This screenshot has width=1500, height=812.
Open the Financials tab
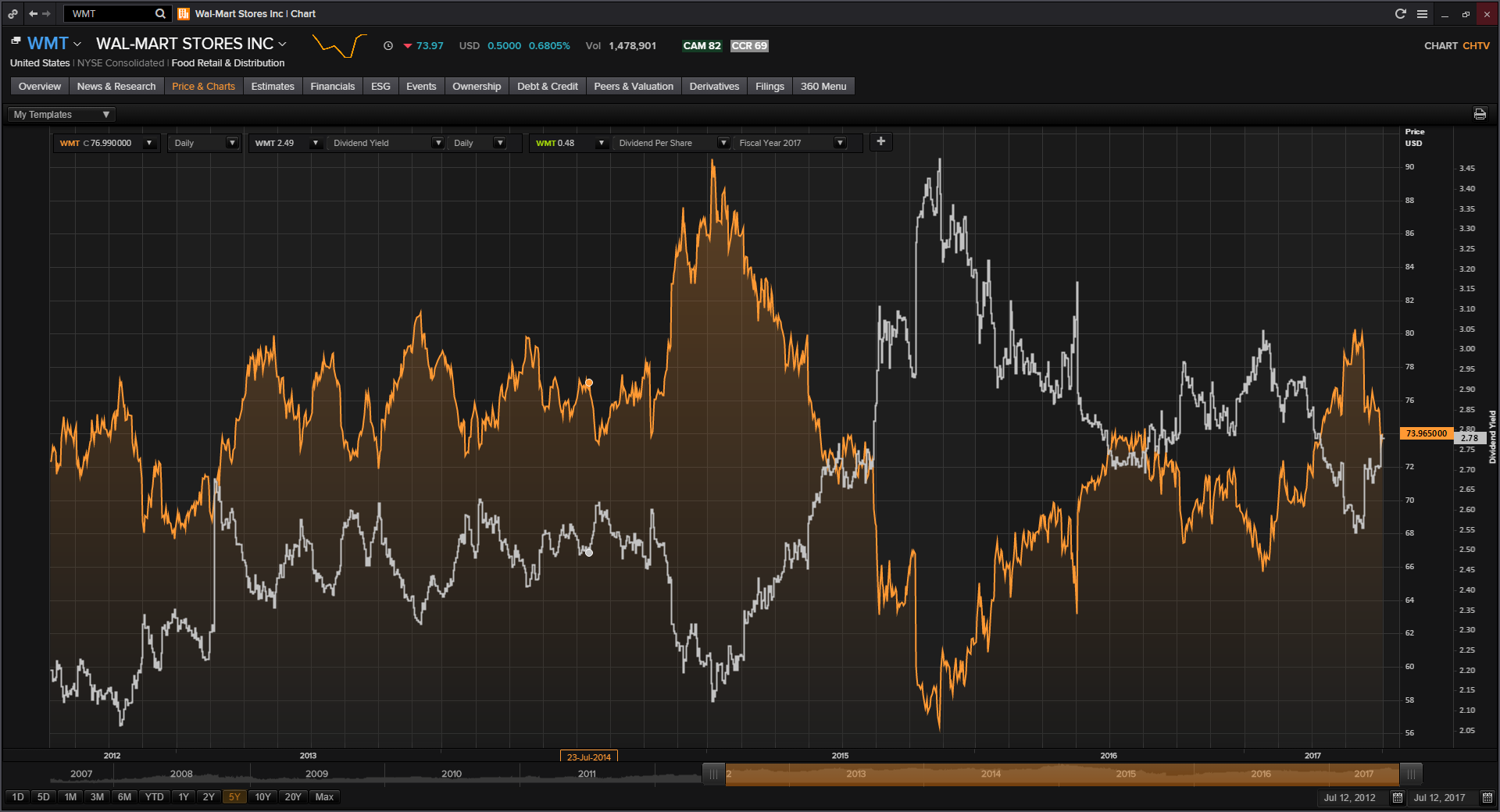(332, 87)
